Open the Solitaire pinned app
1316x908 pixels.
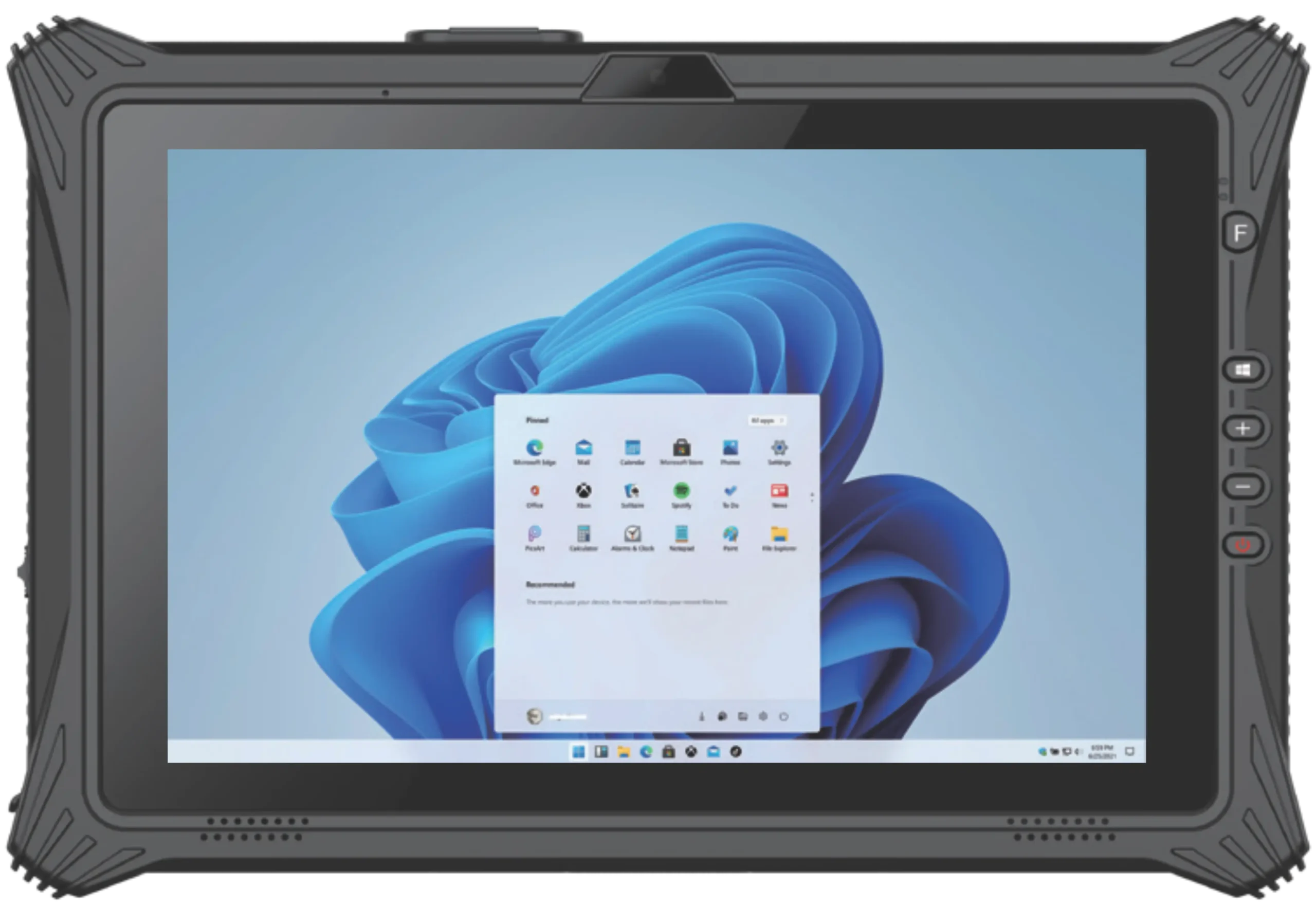[632, 495]
